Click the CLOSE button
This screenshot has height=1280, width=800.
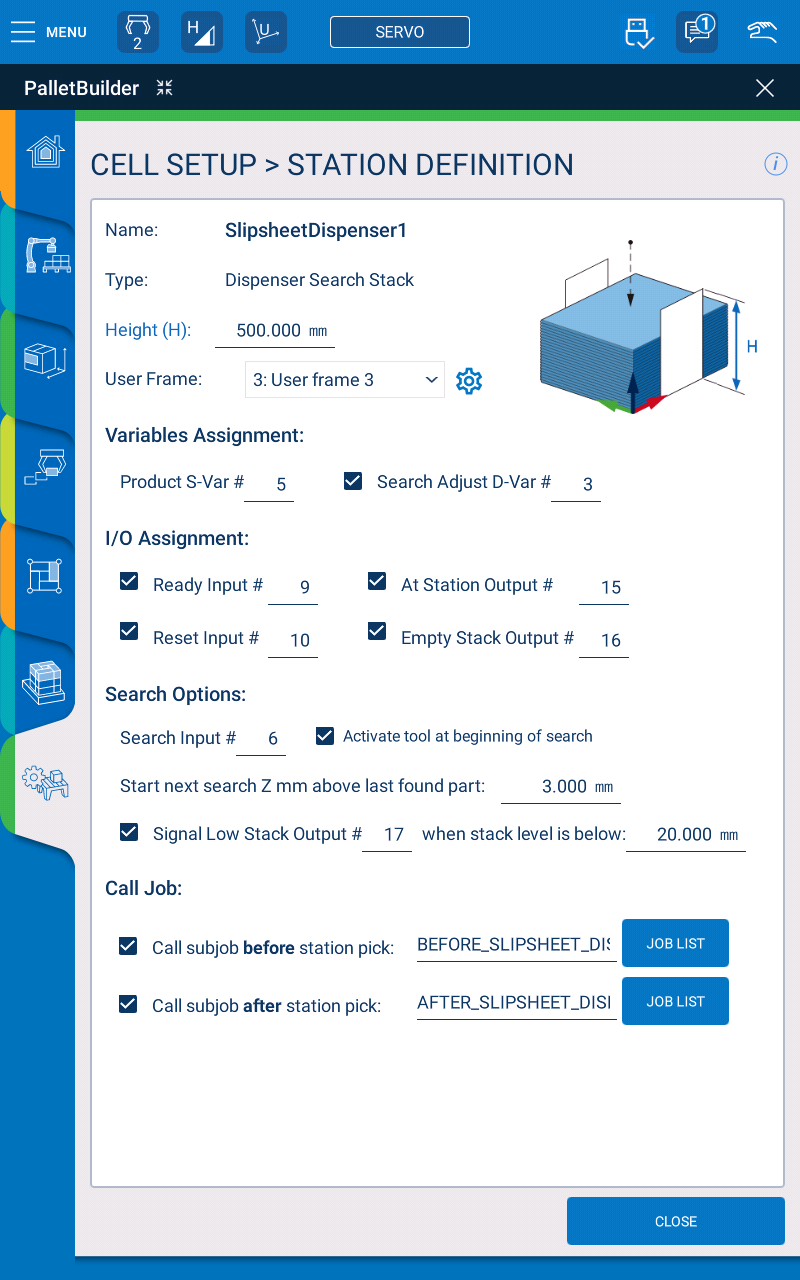[675, 1221]
